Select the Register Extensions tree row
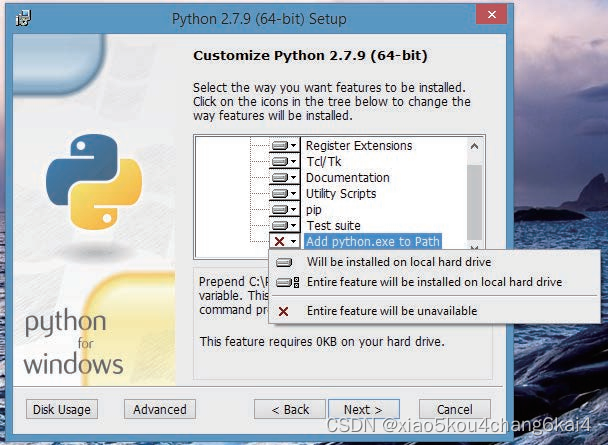The width and height of the screenshot is (608, 445). pyautogui.click(x=359, y=146)
